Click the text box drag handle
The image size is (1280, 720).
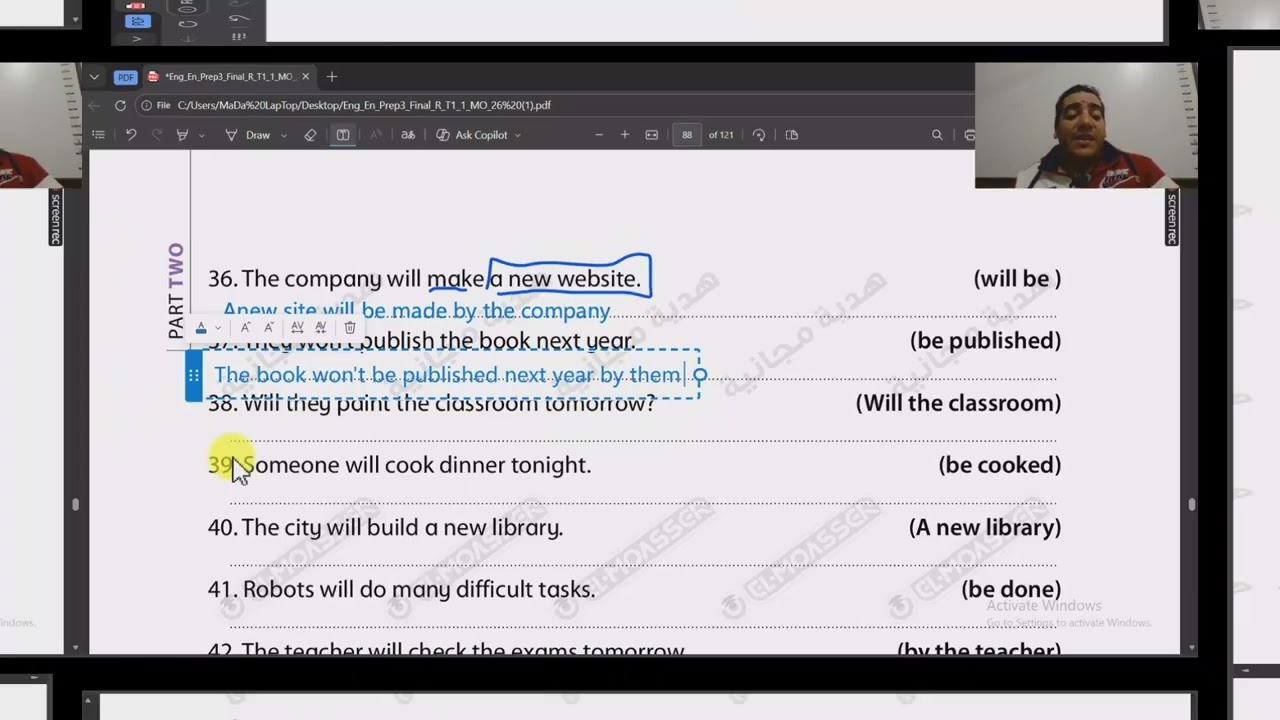click(194, 375)
